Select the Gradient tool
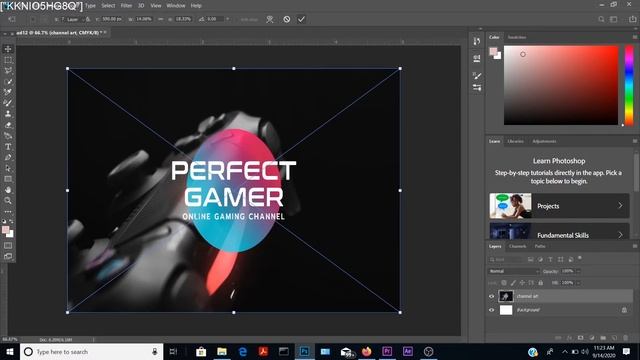The image size is (640, 360). (x=8, y=136)
